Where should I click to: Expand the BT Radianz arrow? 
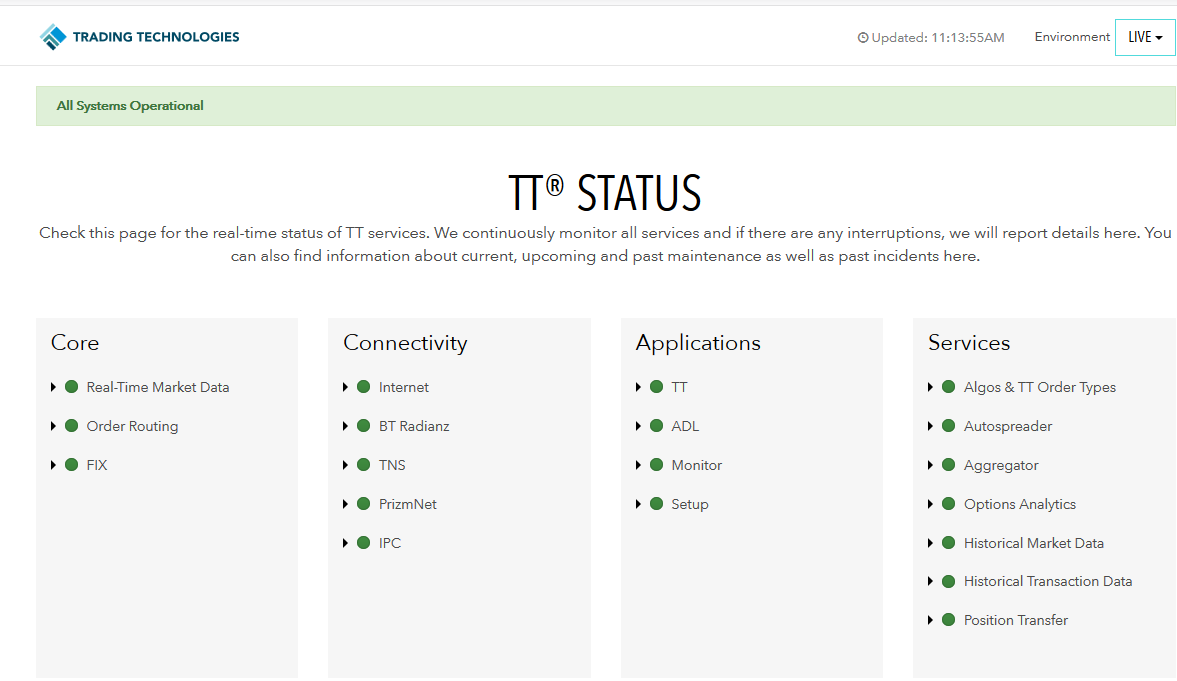(x=345, y=426)
